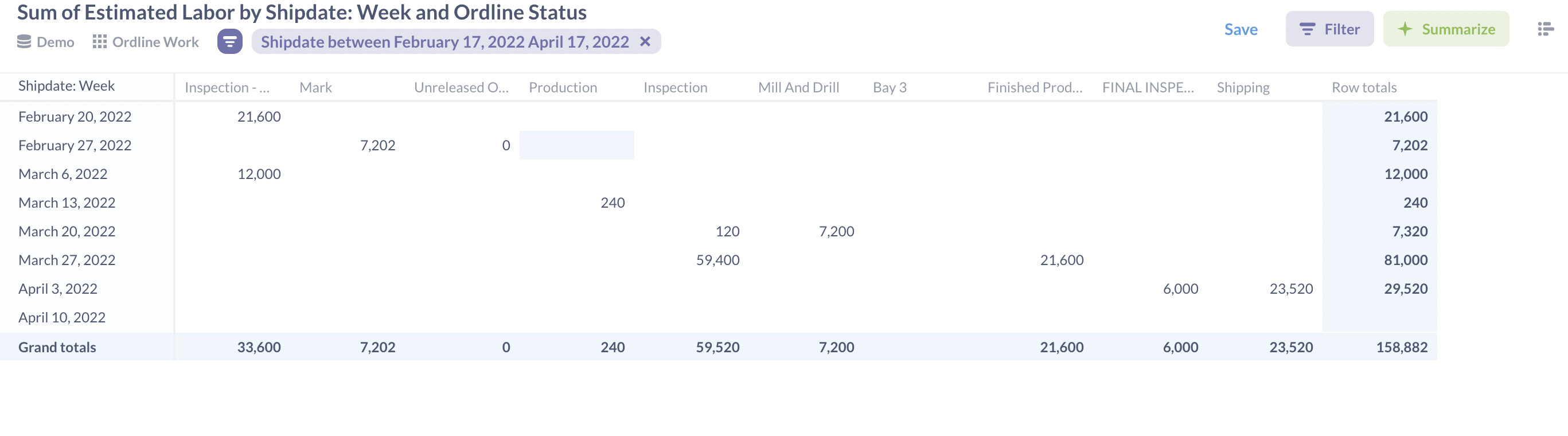Click the Grand totals 158,882 cell

point(1401,347)
